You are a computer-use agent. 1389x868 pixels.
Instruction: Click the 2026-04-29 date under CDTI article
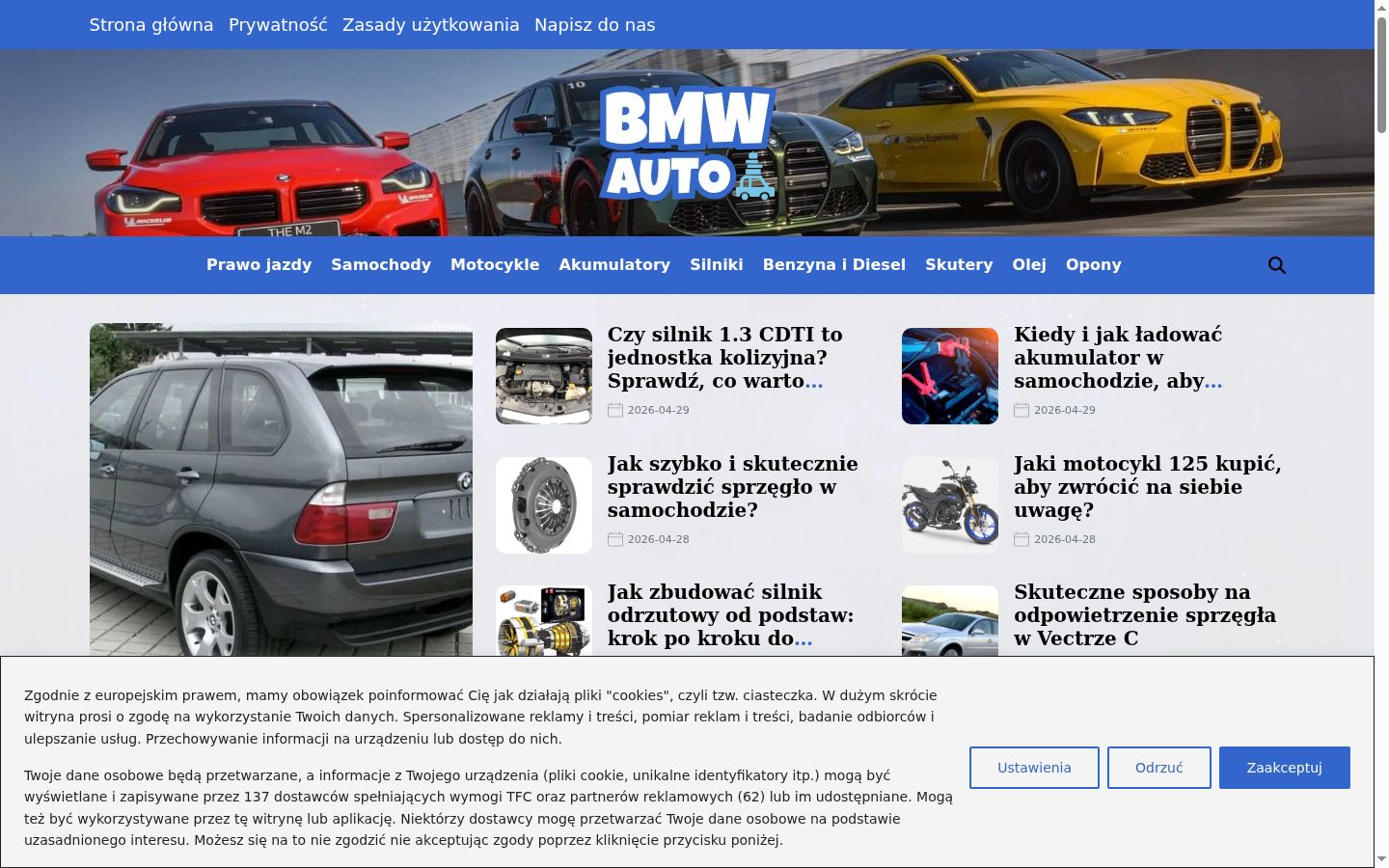point(659,410)
